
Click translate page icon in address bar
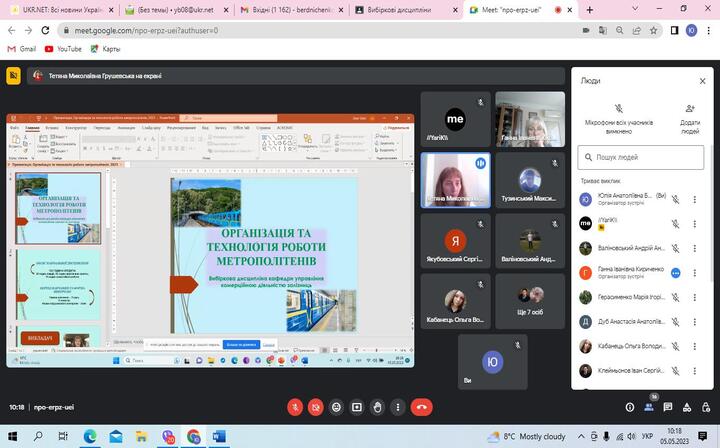point(602,30)
